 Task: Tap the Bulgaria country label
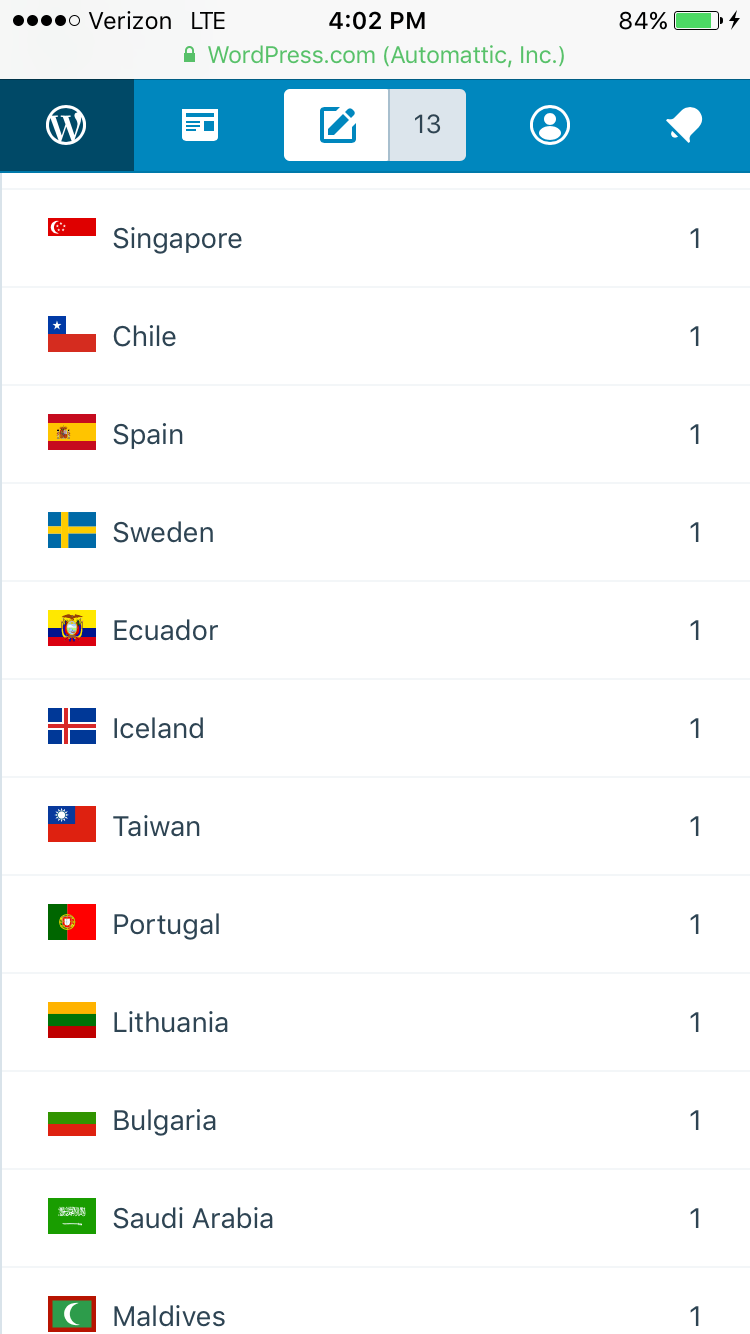pyautogui.click(x=164, y=1121)
